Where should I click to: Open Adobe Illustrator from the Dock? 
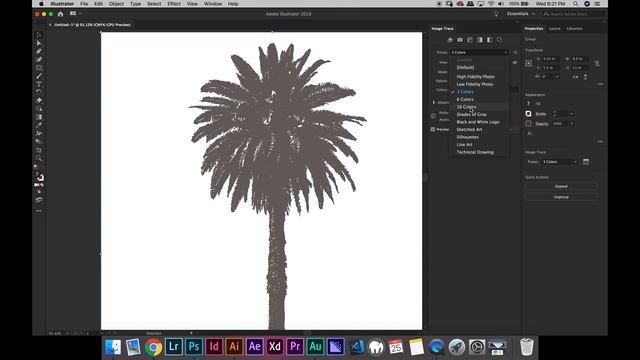coord(234,347)
